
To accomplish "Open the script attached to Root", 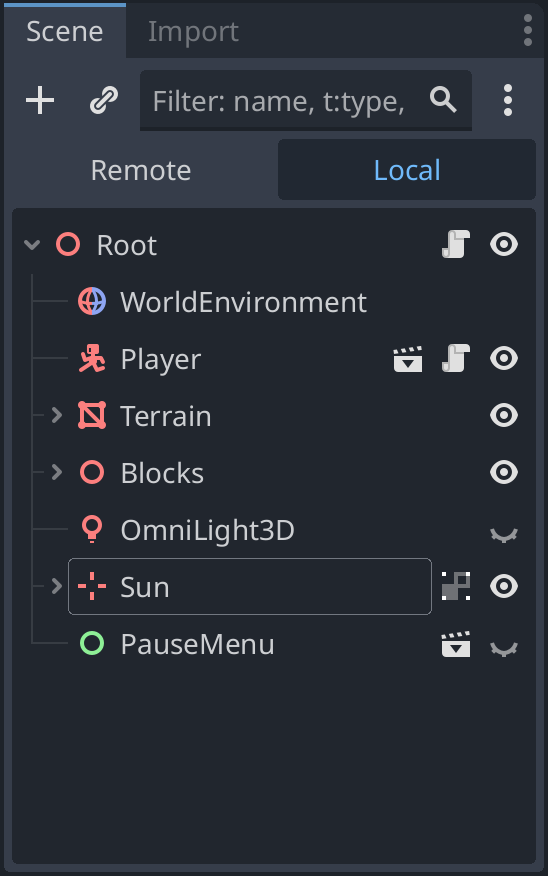I will [456, 245].
